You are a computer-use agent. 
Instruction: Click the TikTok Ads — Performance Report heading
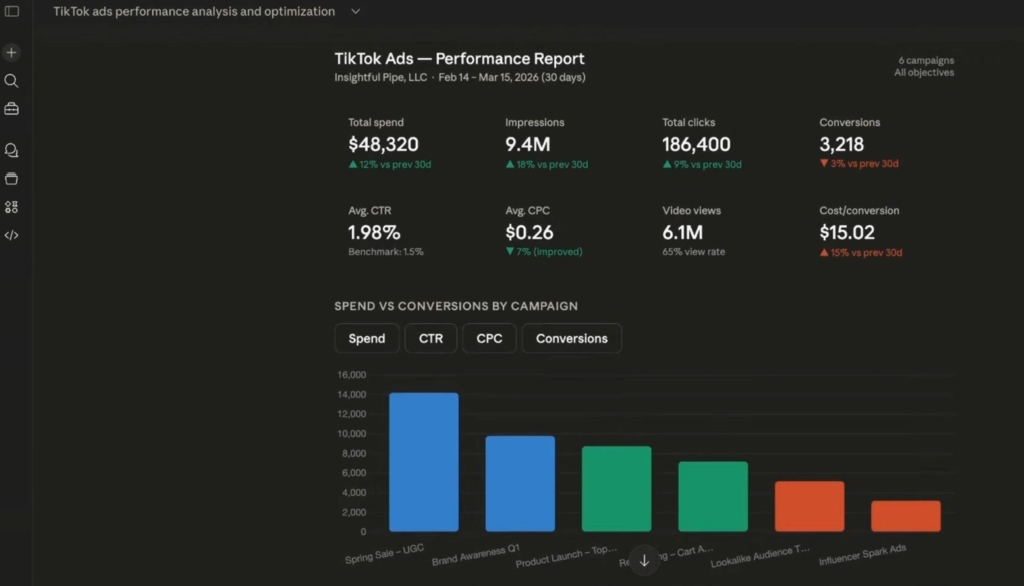(459, 59)
